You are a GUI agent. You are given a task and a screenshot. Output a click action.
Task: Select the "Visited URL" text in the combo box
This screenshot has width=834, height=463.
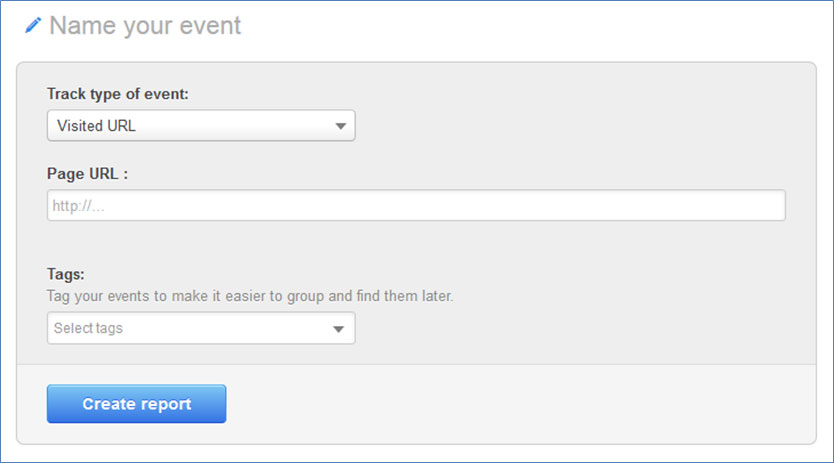(96, 126)
